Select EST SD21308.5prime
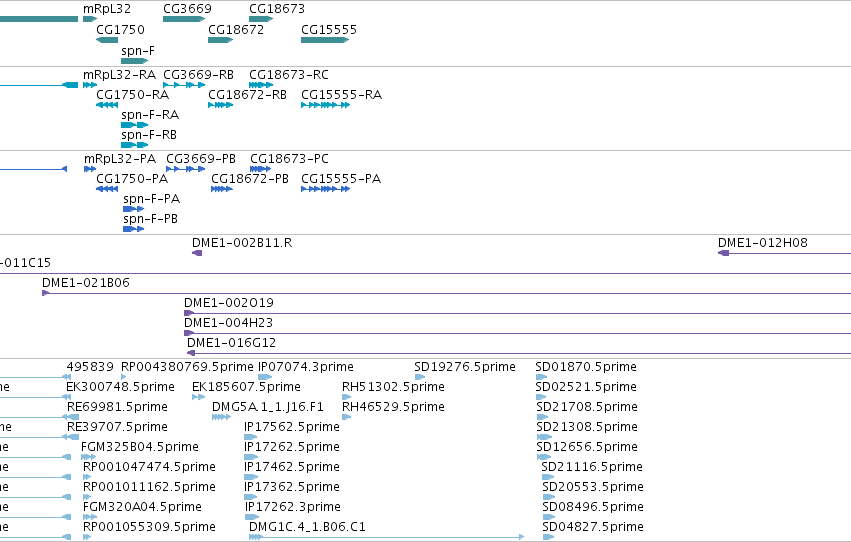The image size is (851, 542). [587, 427]
